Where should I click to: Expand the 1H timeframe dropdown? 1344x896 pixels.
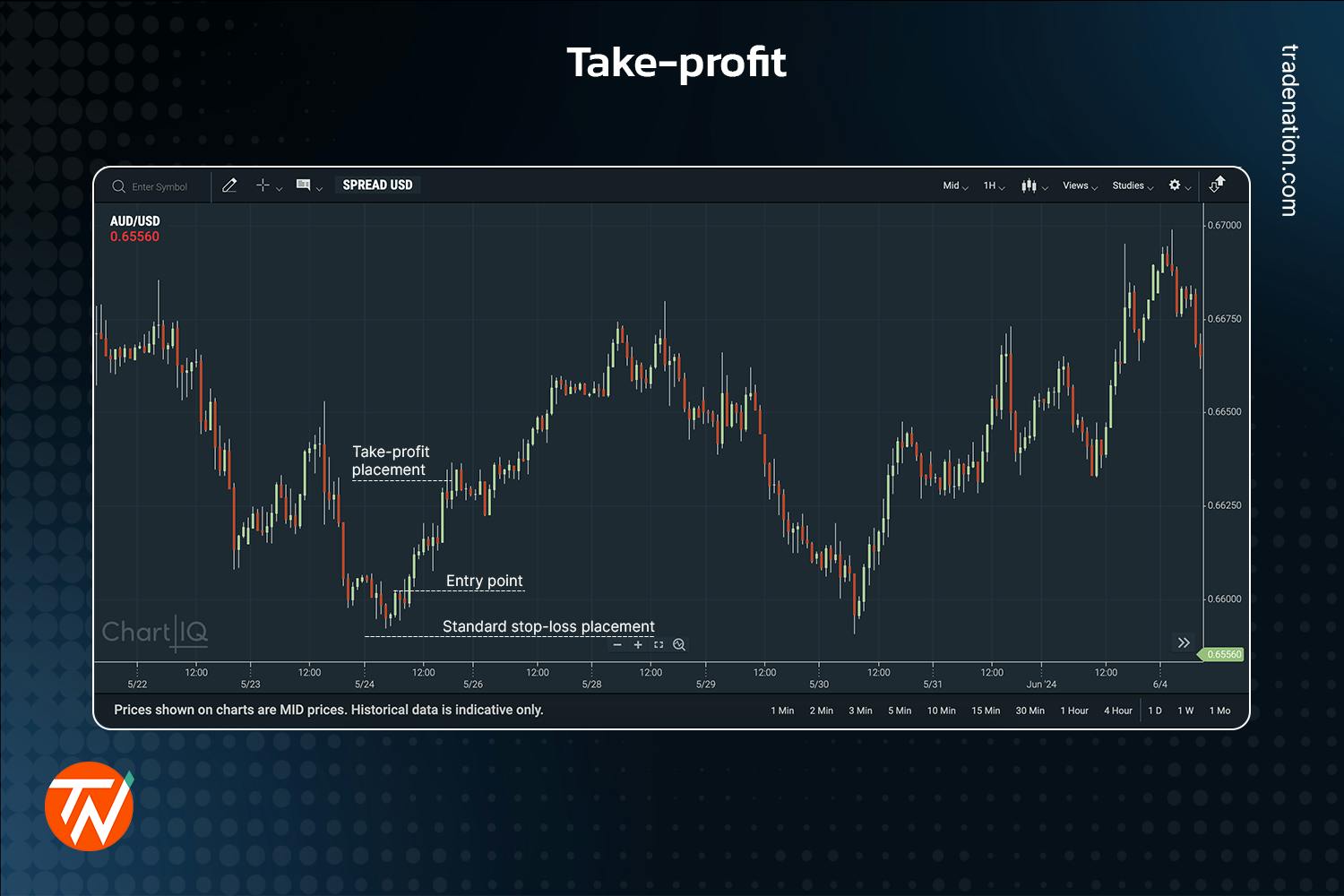(991, 185)
